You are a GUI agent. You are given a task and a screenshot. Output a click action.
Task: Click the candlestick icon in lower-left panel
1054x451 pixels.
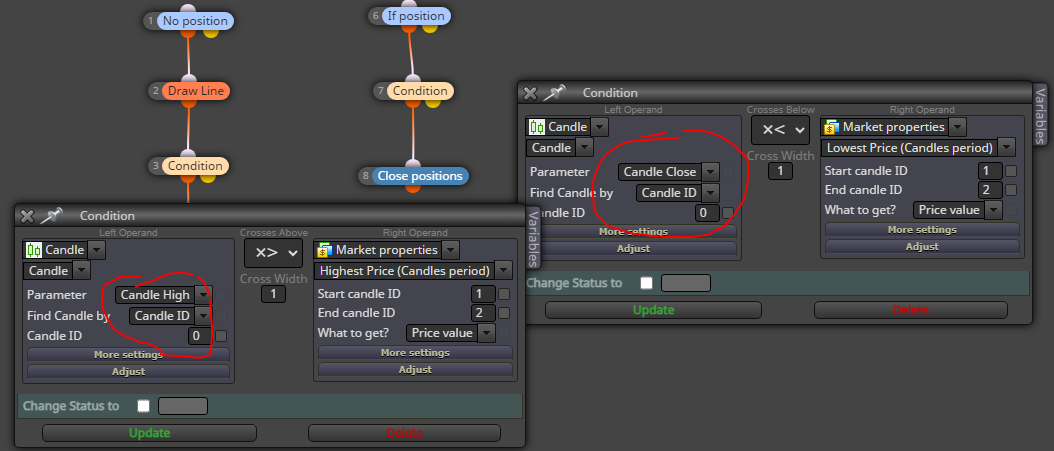click(x=34, y=250)
